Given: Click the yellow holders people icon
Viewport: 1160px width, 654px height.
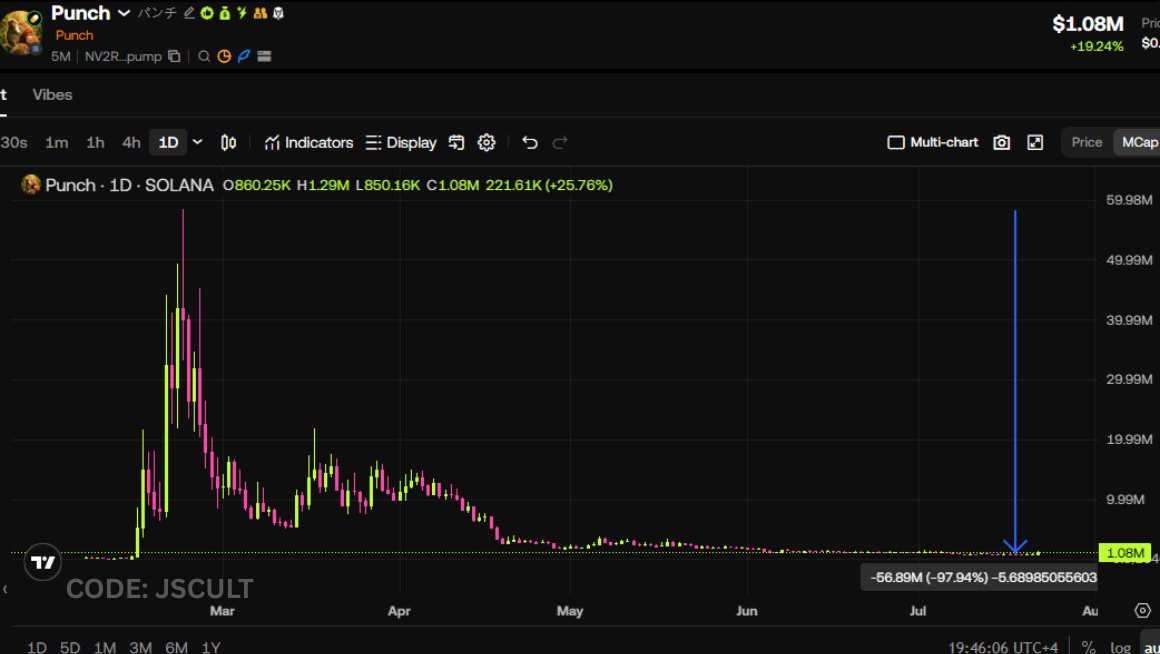Looking at the screenshot, I should coord(260,13).
